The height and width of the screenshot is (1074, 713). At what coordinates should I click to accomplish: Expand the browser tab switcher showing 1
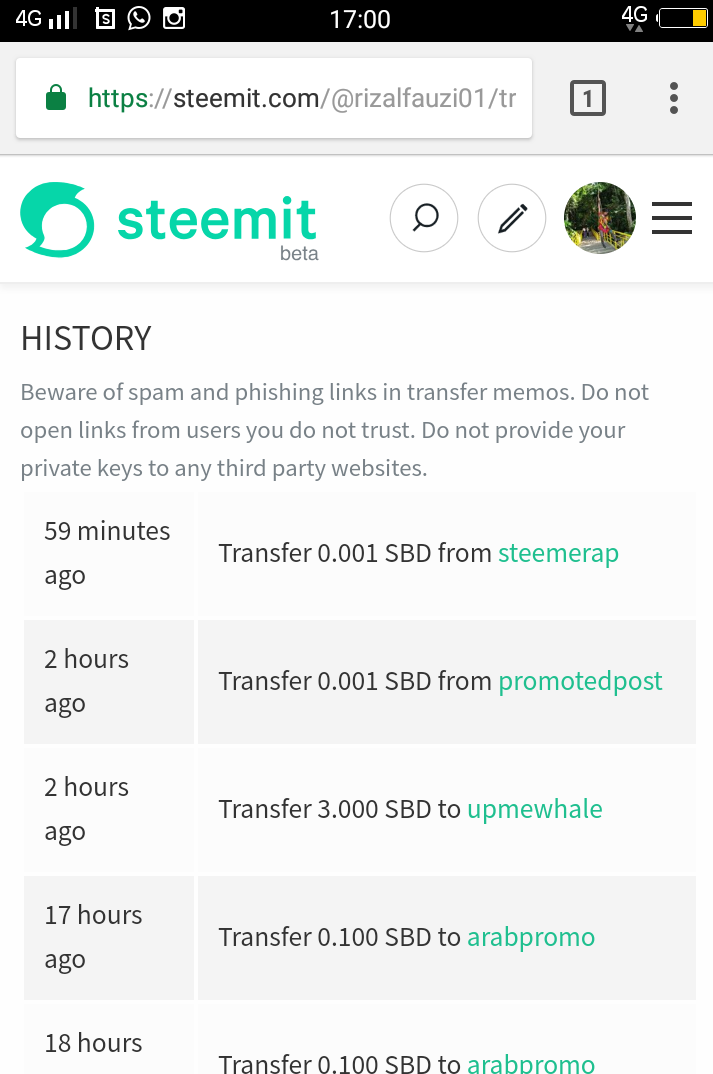587,97
